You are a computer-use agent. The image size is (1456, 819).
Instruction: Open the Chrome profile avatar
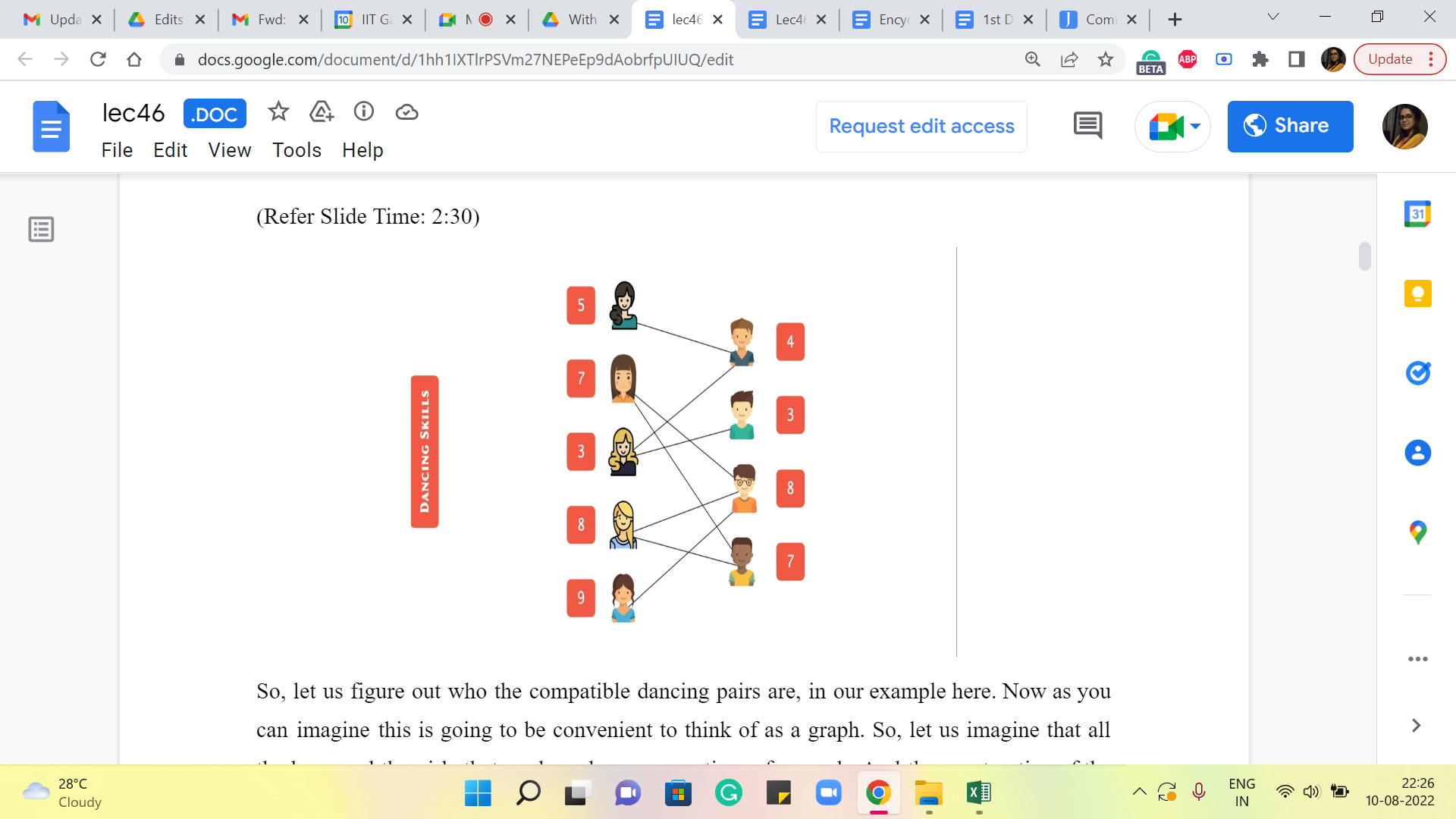click(x=1333, y=59)
